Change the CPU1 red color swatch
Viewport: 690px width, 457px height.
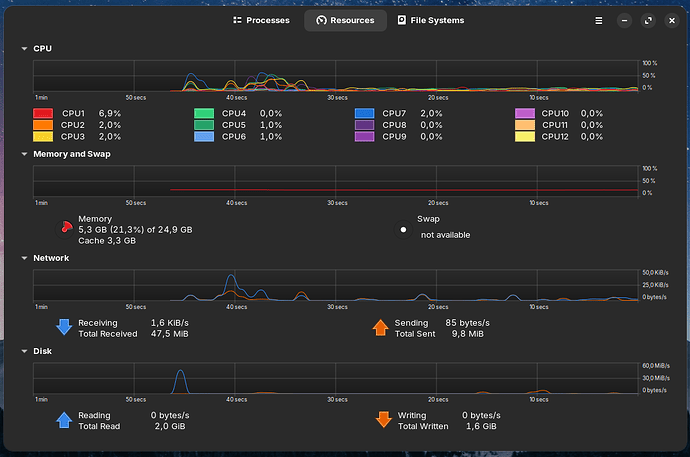click(43, 114)
